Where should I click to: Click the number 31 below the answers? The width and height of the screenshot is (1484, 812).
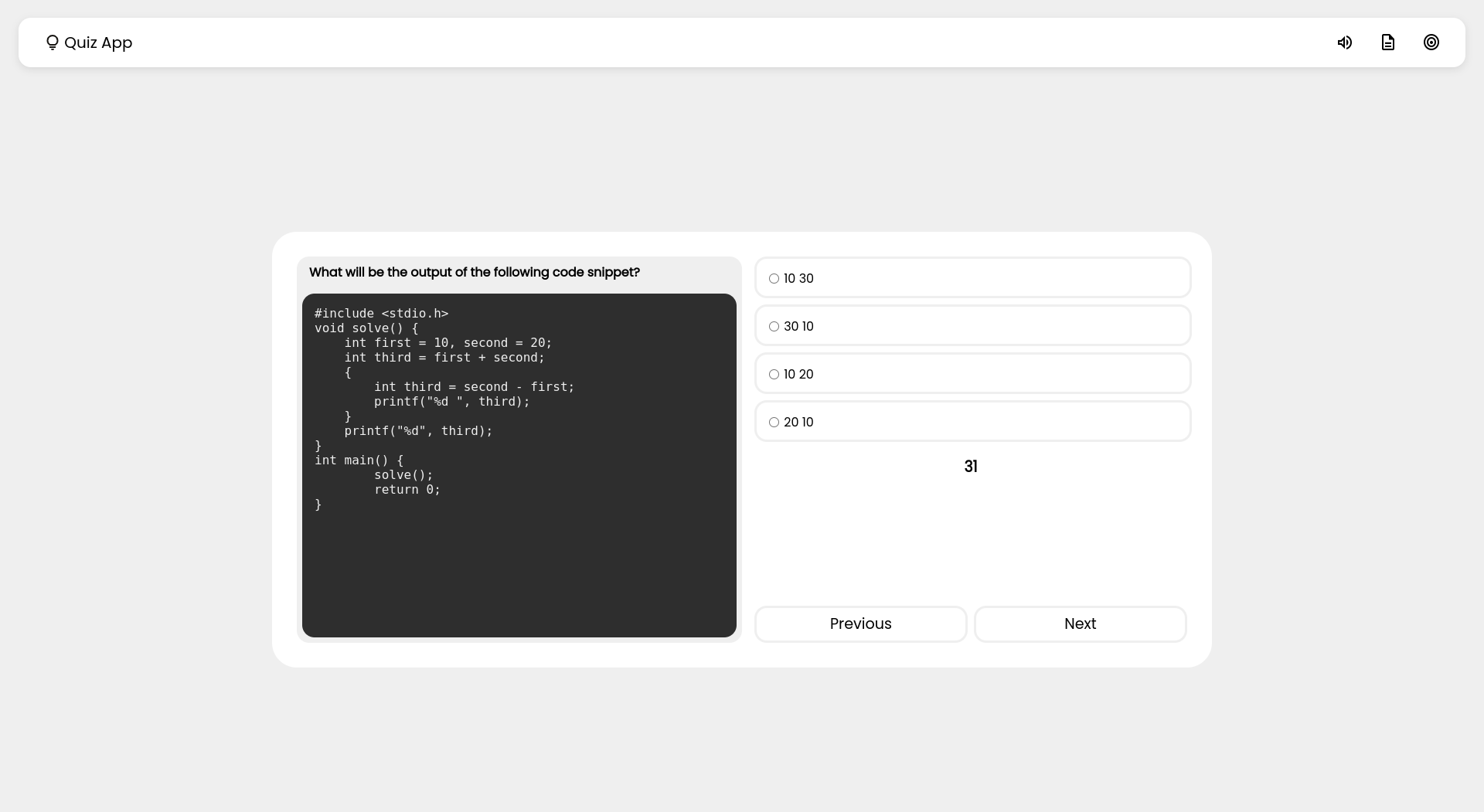pos(971,466)
